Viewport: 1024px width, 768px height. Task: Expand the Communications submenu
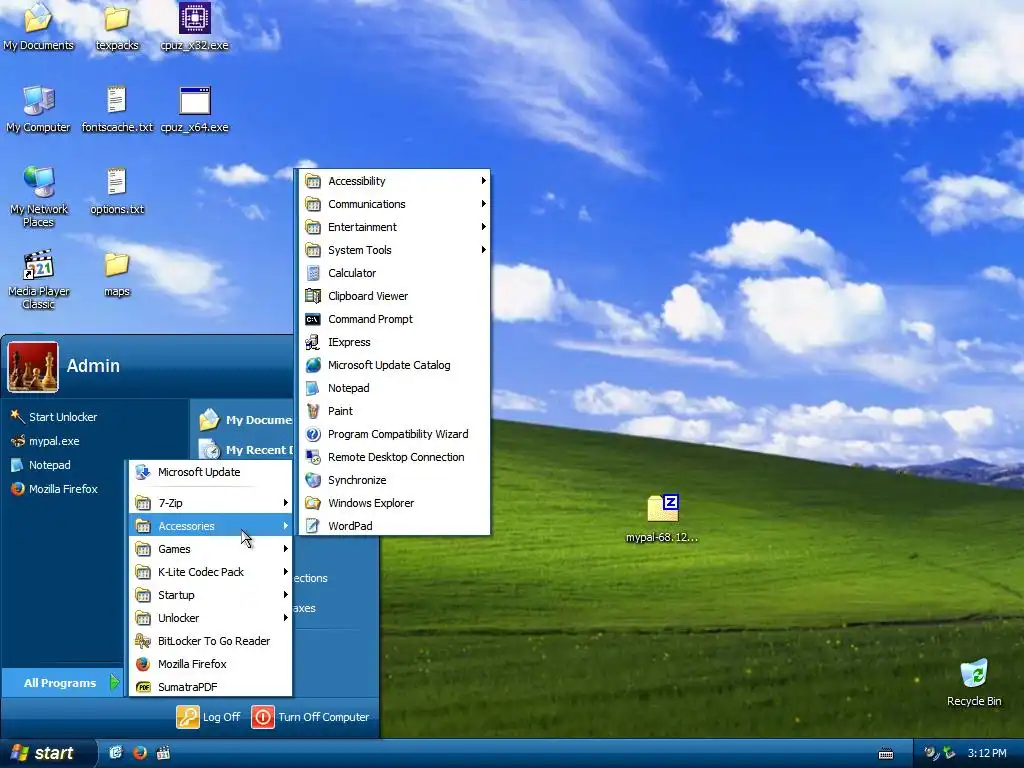pos(394,204)
